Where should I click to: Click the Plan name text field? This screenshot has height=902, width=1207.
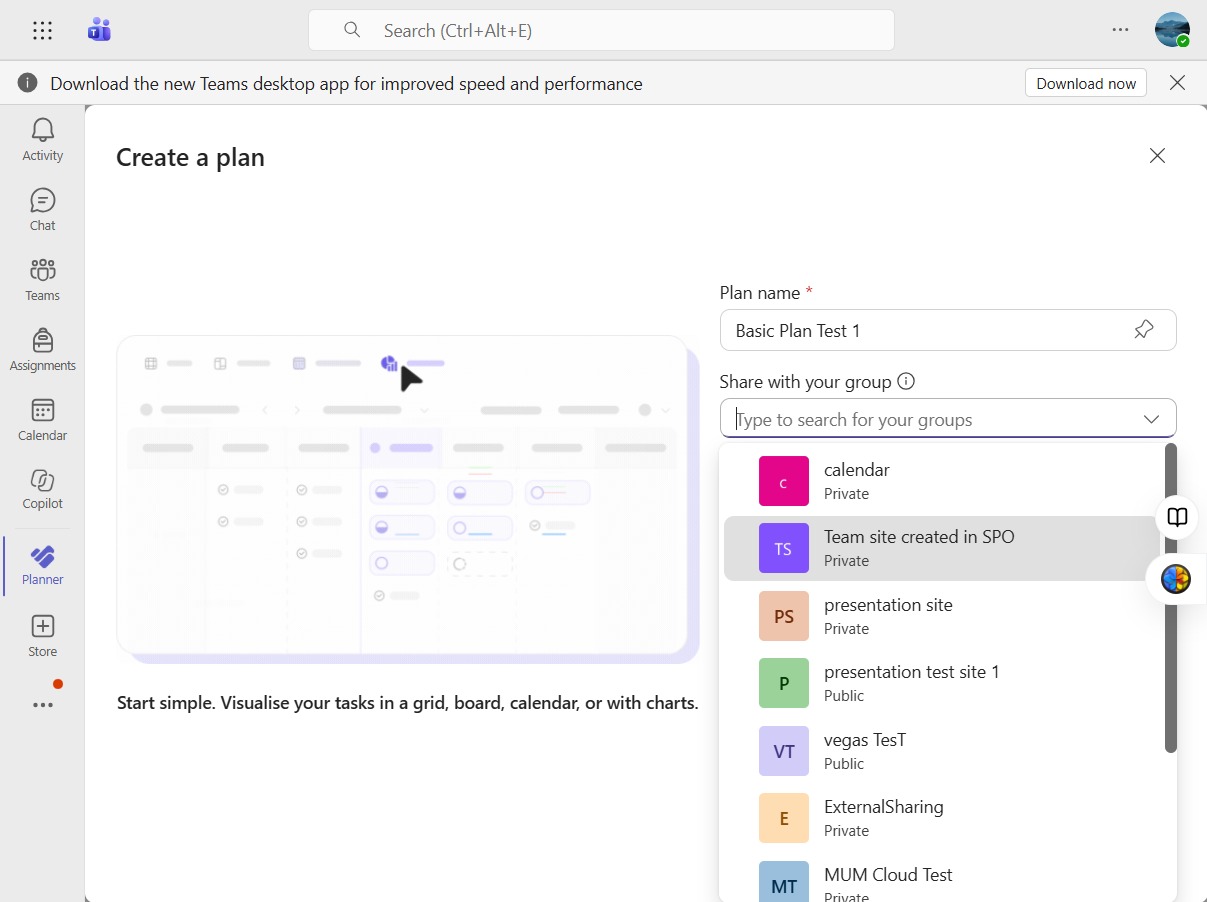948,330
